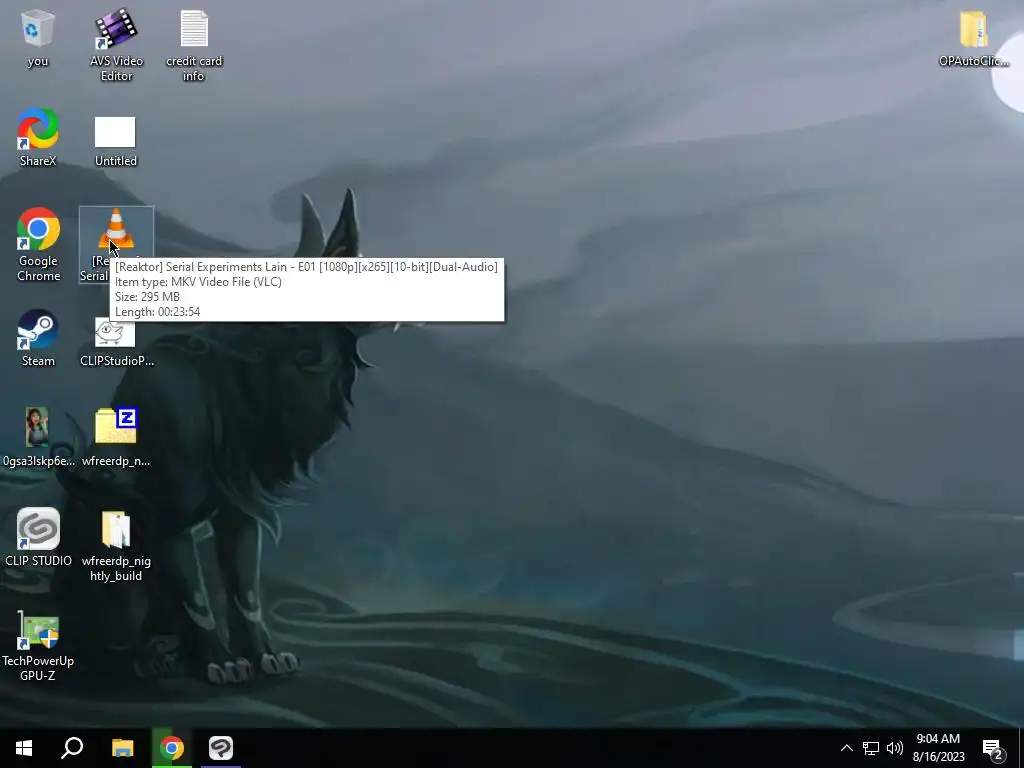Open taskbar Search magnifier
The width and height of the screenshot is (1024, 768).
pos(72,748)
